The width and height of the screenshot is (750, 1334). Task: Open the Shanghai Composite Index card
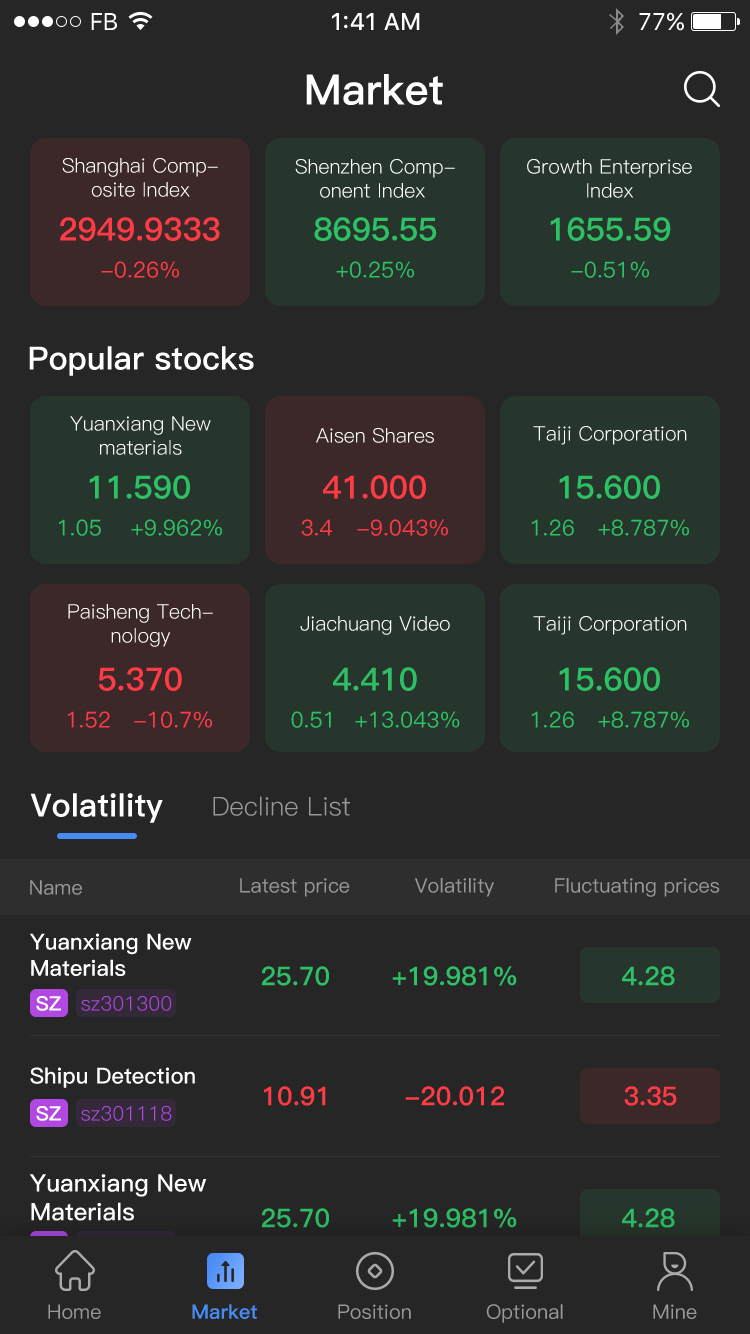[140, 221]
